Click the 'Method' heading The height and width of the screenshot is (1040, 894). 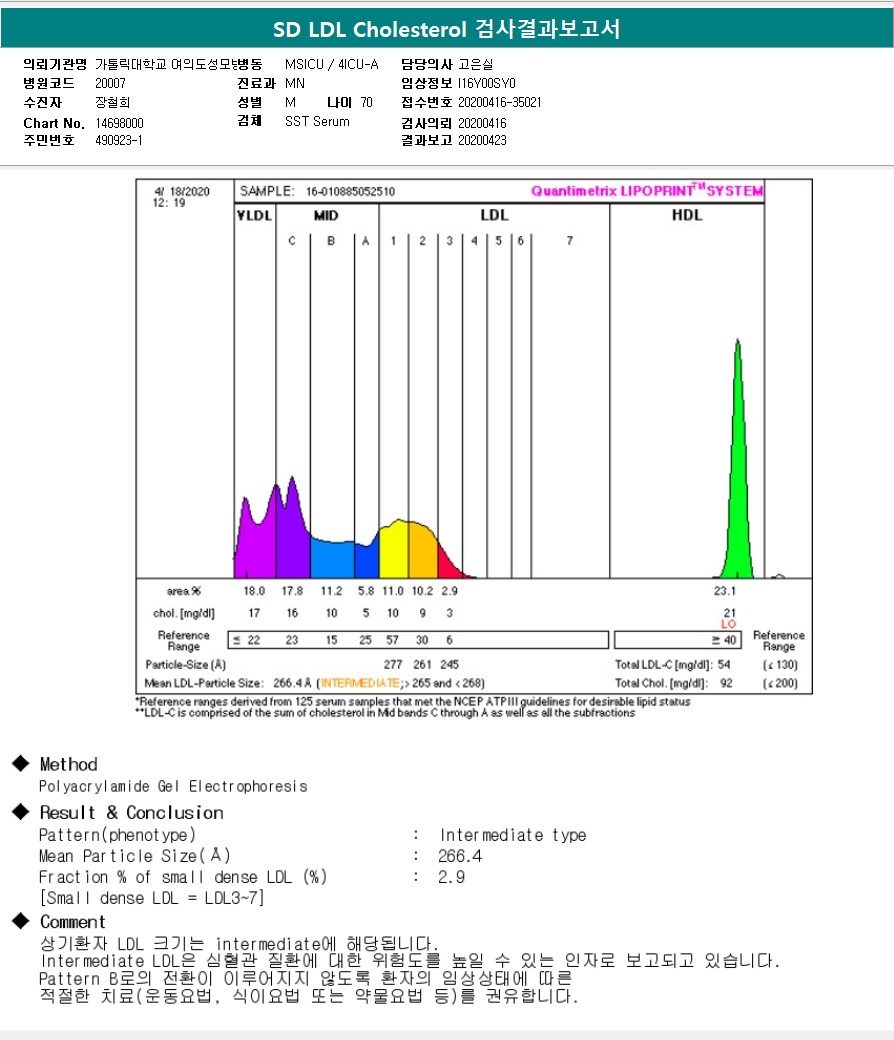68,765
